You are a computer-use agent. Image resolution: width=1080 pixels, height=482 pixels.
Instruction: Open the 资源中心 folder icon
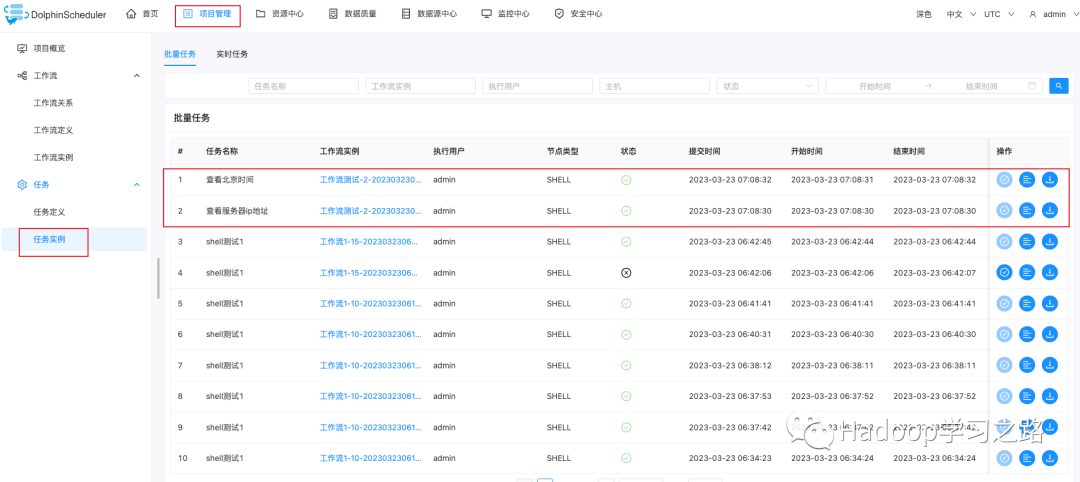click(260, 14)
